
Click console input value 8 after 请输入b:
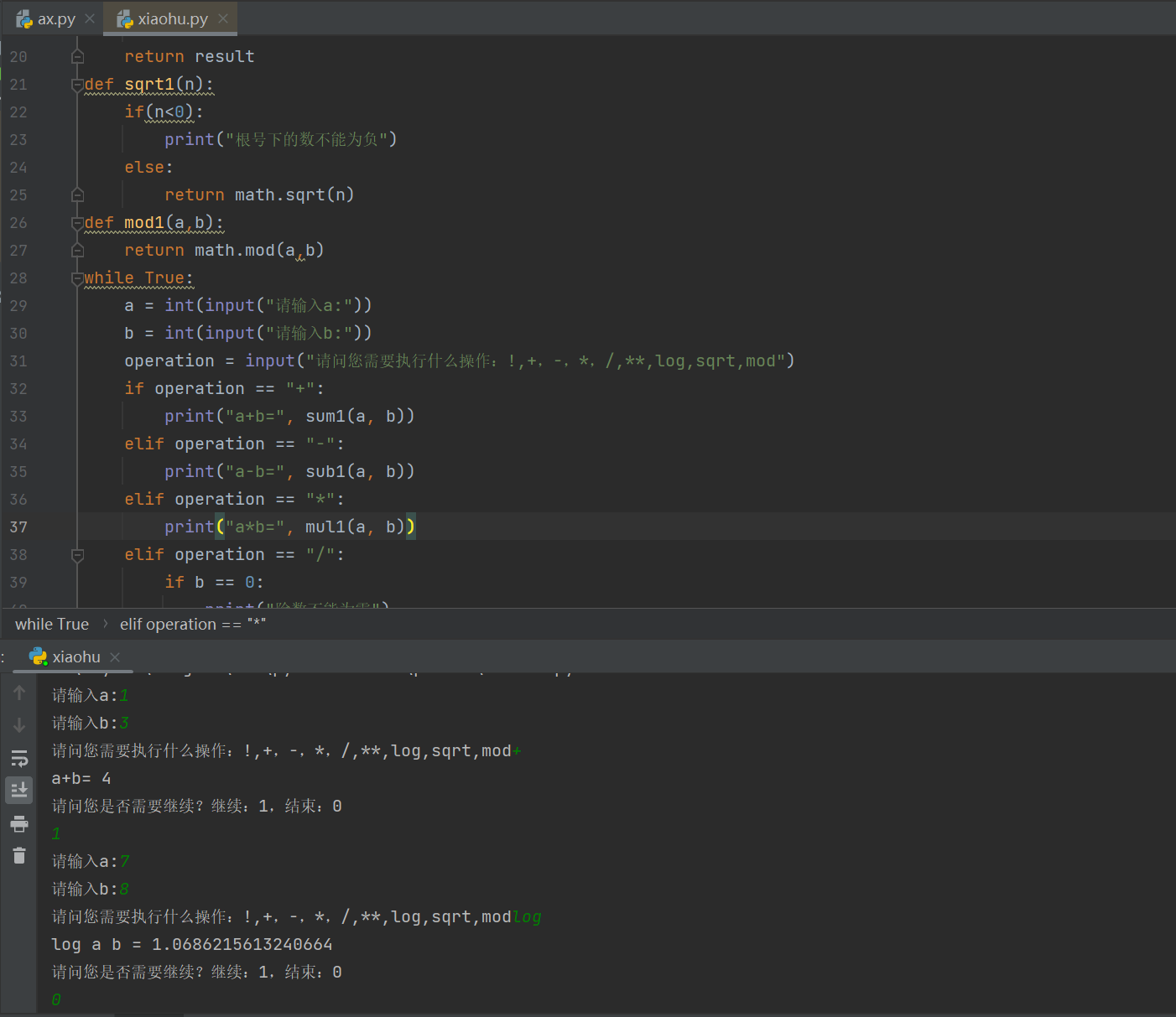point(124,889)
